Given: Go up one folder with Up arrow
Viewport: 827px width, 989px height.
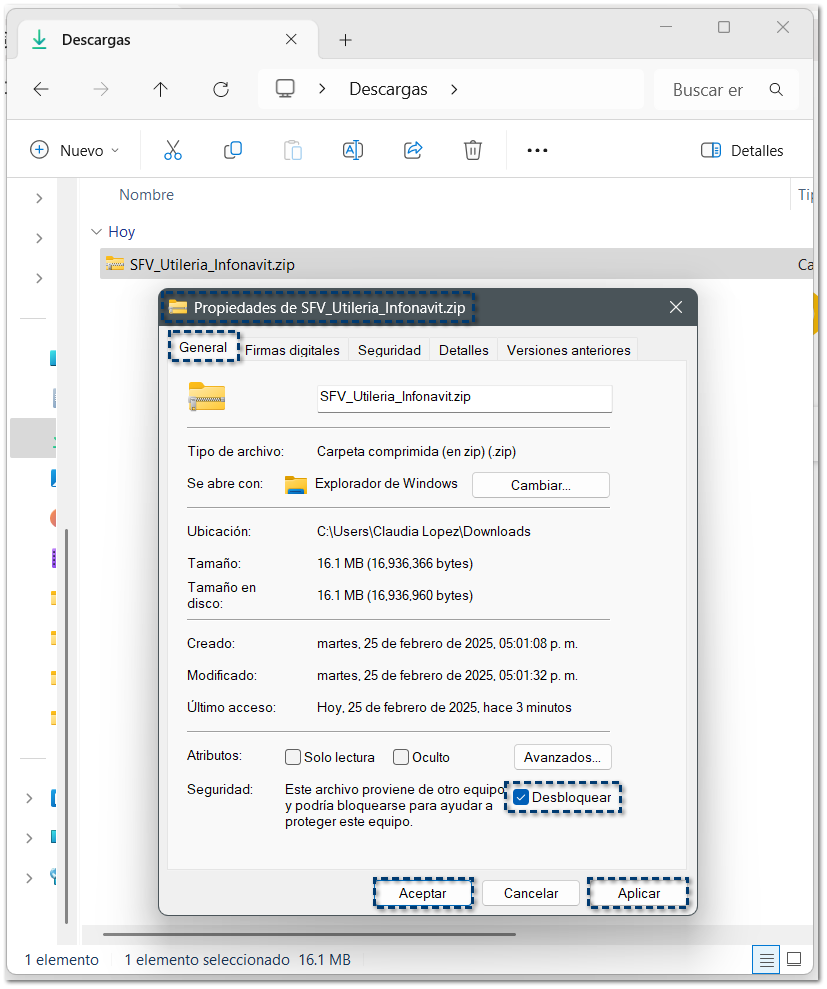Looking at the screenshot, I should click(160, 89).
